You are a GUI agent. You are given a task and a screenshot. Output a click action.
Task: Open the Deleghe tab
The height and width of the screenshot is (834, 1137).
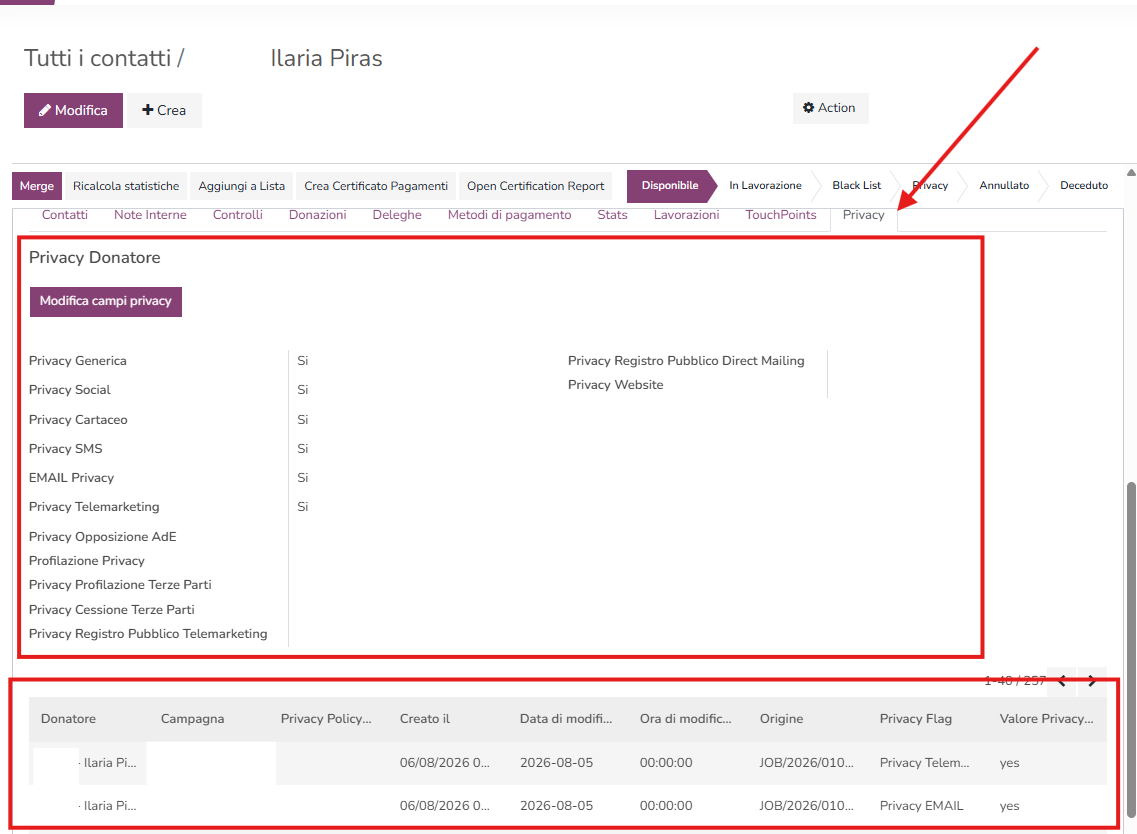click(x=397, y=215)
